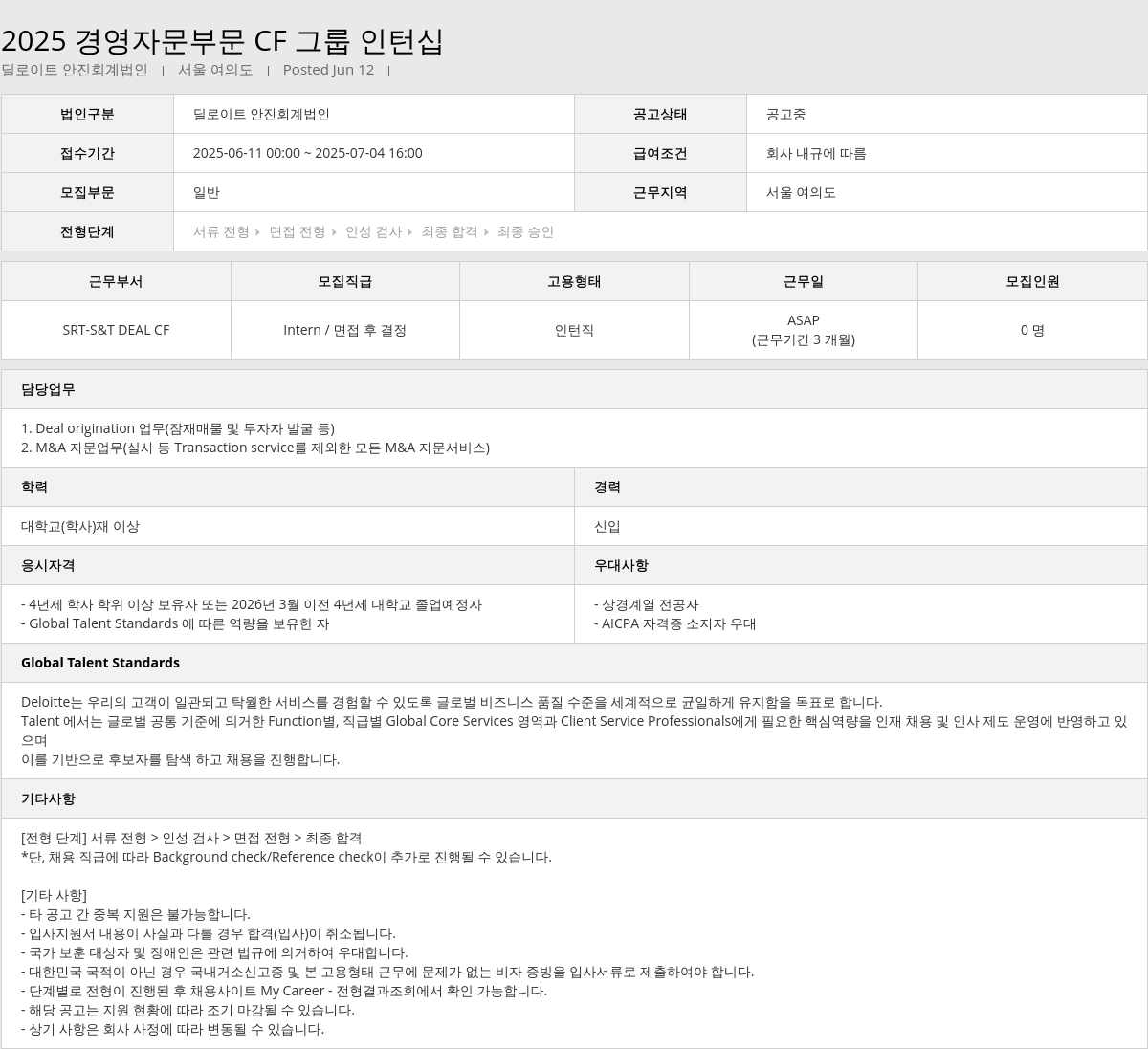
Task: Click the '2. M&A 자문업무' line
Action: pos(255,448)
